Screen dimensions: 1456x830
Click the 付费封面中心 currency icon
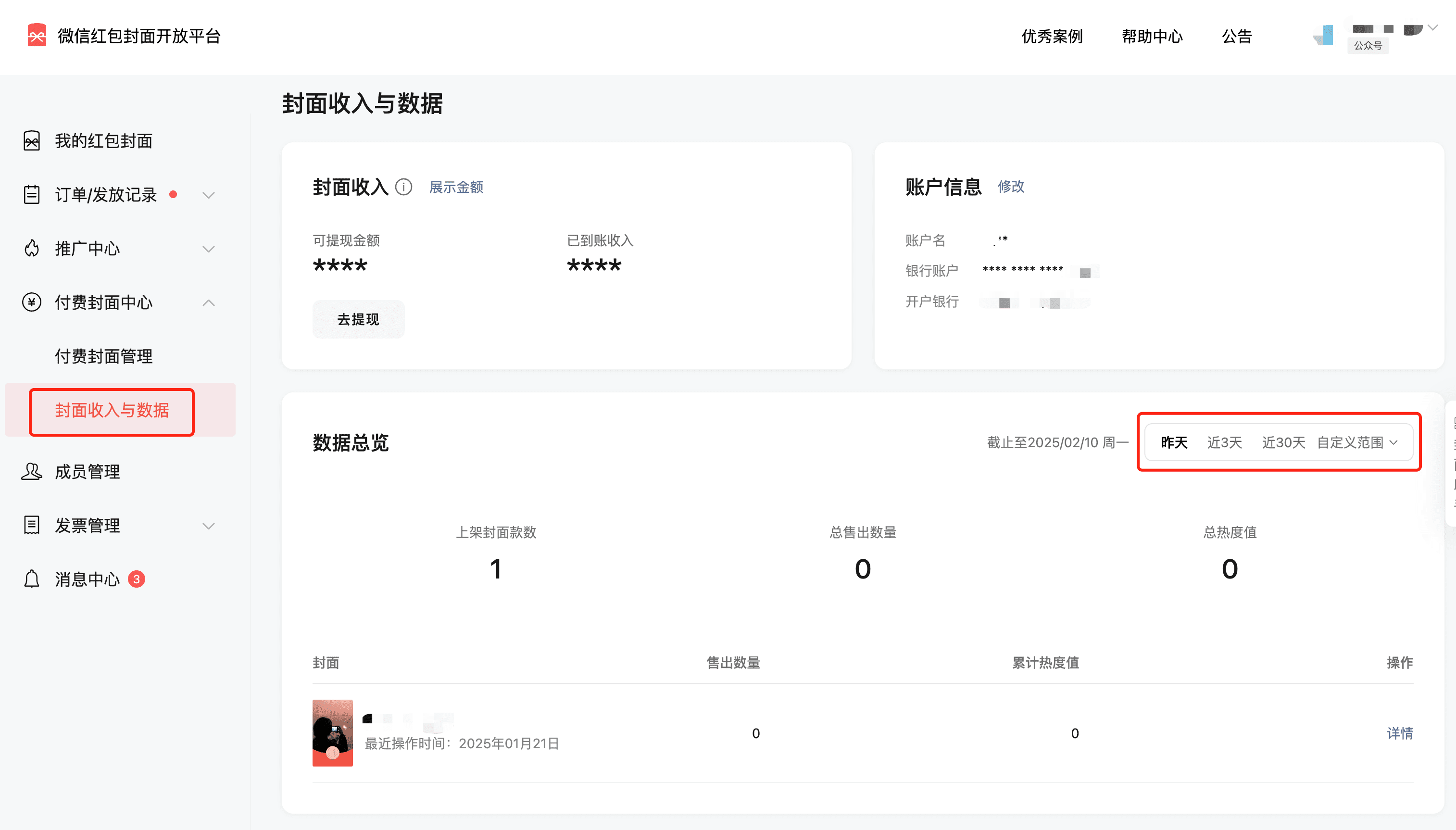[x=31, y=302]
